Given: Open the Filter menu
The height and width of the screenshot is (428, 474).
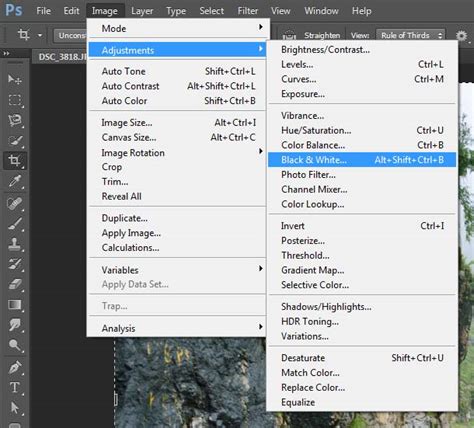Looking at the screenshot, I should 248,11.
